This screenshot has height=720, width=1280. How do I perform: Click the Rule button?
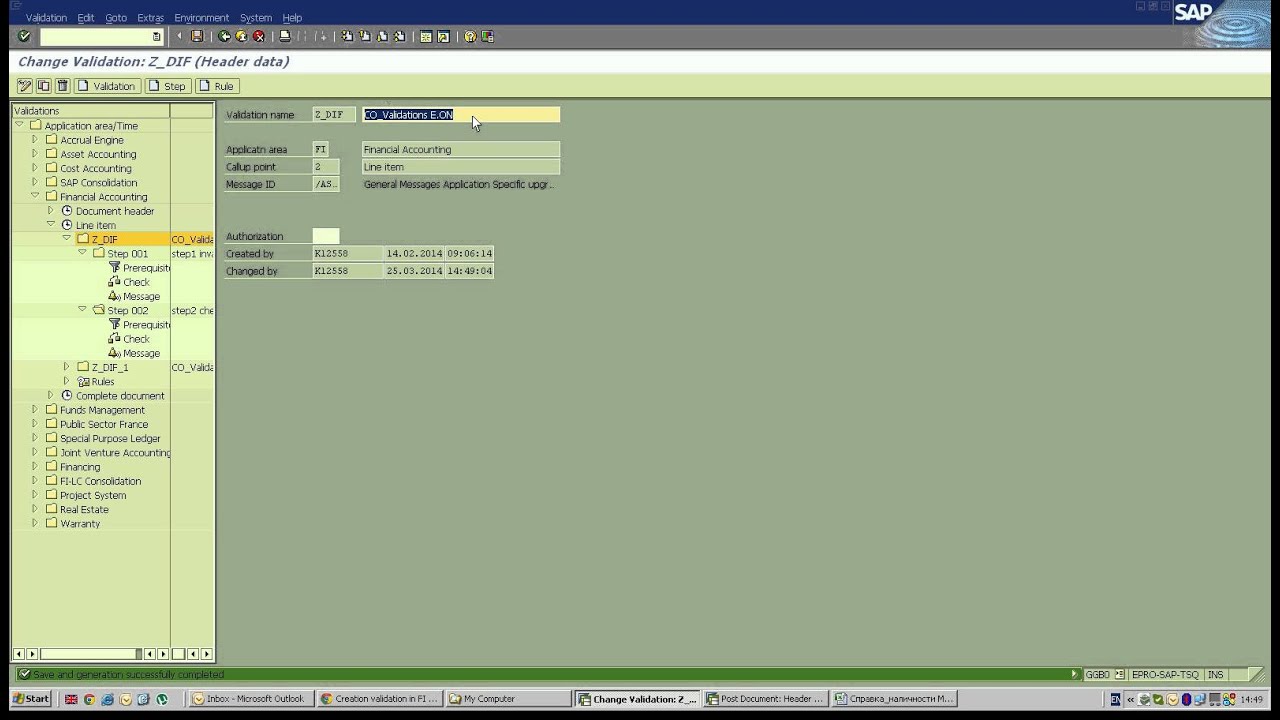(x=217, y=86)
